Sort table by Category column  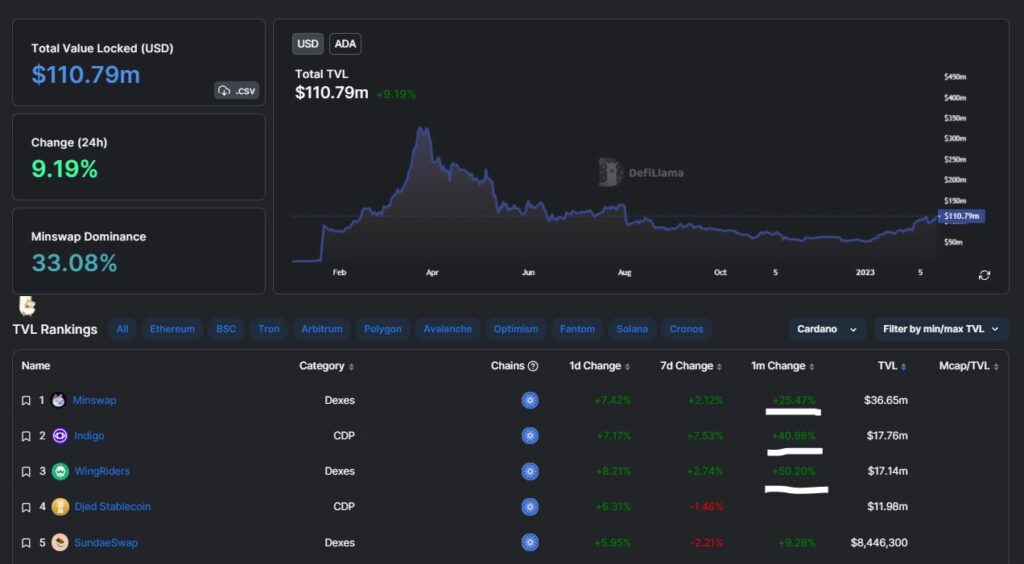[326, 366]
